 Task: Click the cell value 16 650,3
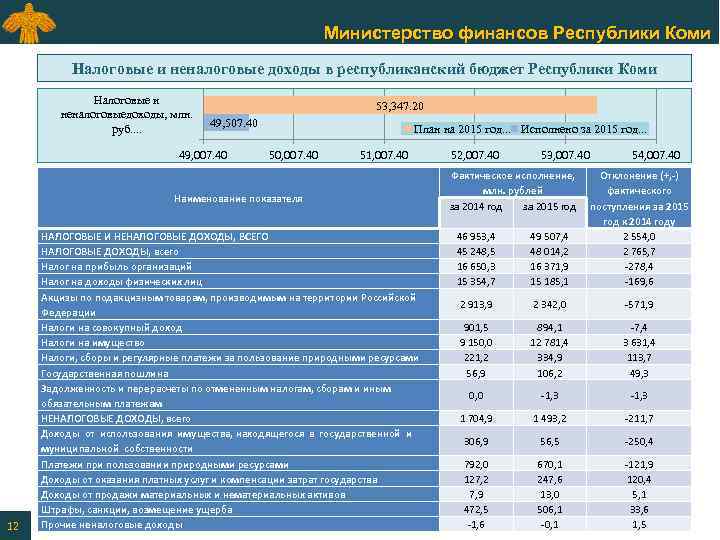tap(476, 267)
